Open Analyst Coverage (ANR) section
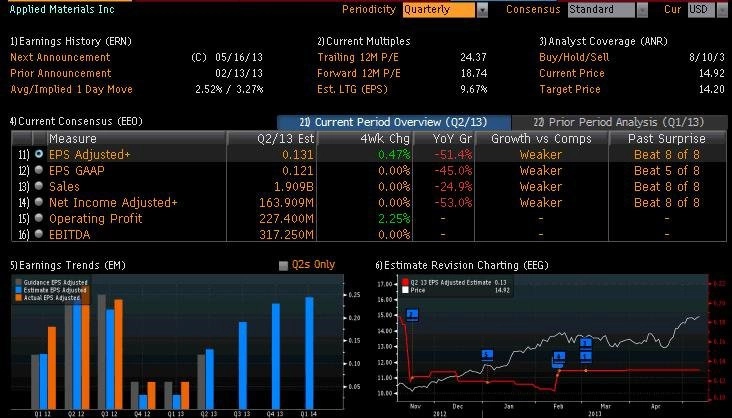732x418 pixels. pos(603,41)
